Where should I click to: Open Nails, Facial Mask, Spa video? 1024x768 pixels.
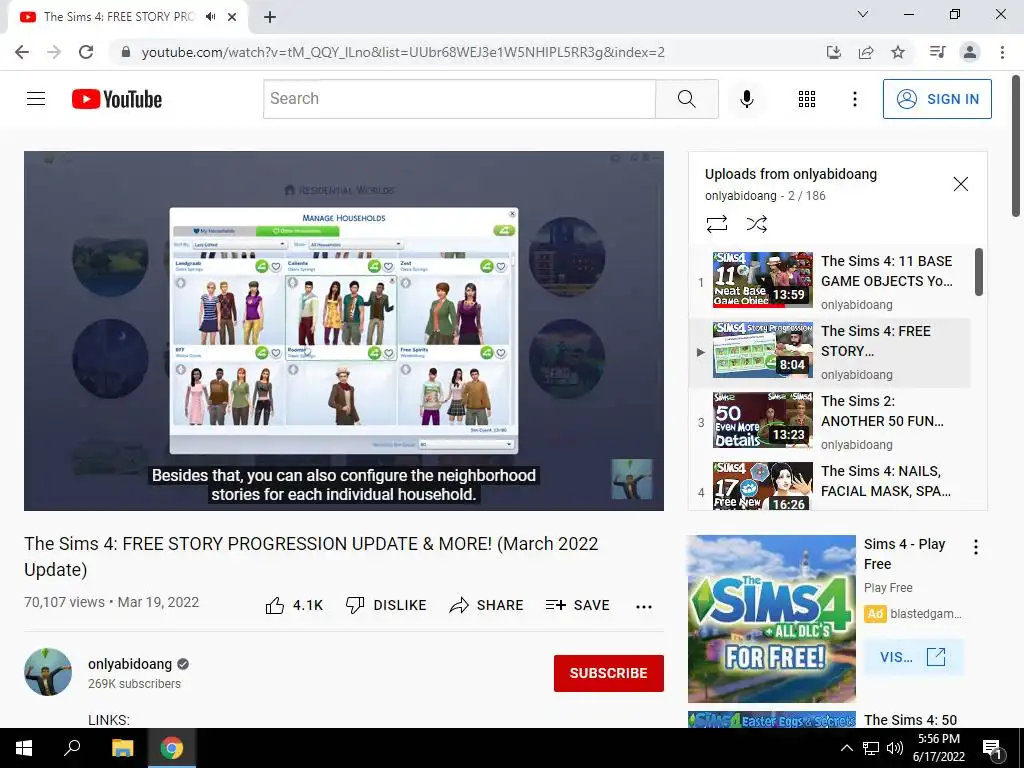point(831,485)
